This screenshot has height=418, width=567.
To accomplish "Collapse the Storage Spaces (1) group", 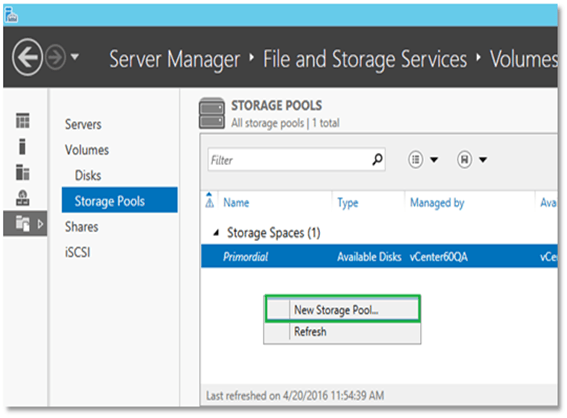I will pos(216,233).
